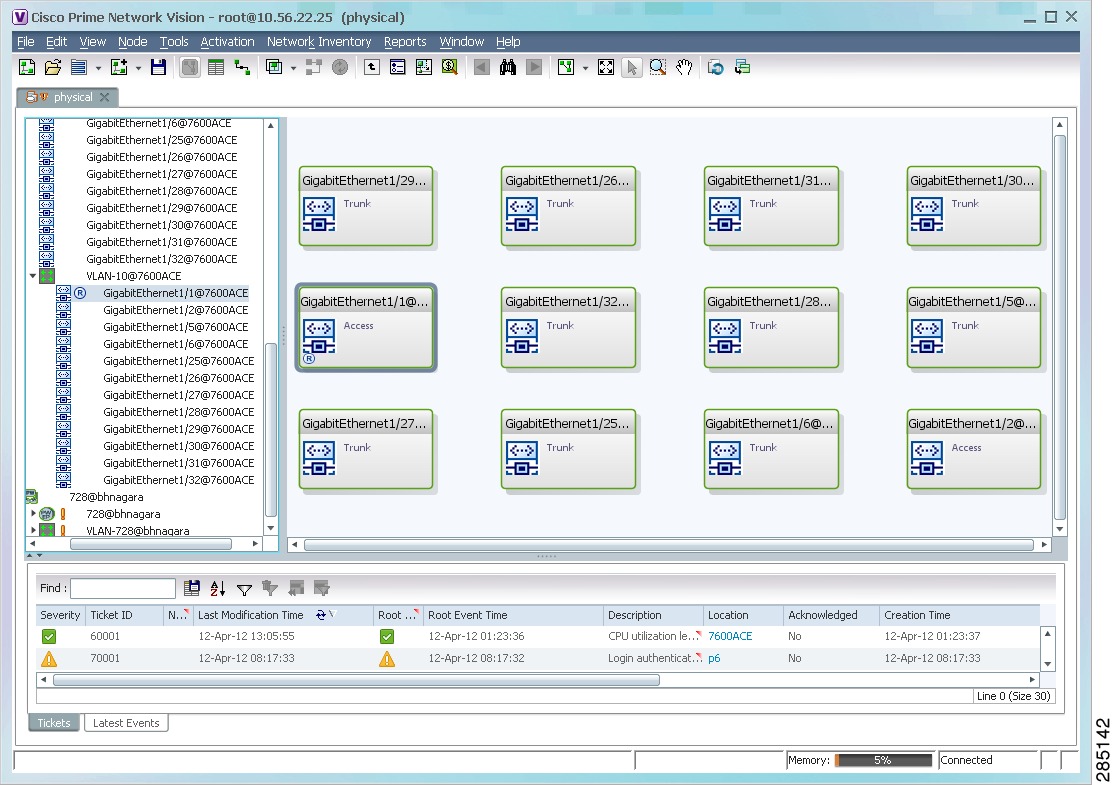Open the dropdown arrow beside the blue list icon
1114x785 pixels.
[x=98, y=68]
